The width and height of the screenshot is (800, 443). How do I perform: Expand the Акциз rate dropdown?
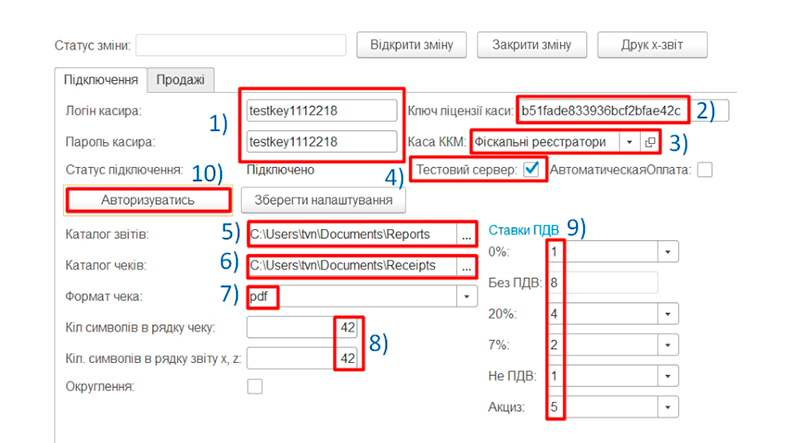pyautogui.click(x=666, y=407)
